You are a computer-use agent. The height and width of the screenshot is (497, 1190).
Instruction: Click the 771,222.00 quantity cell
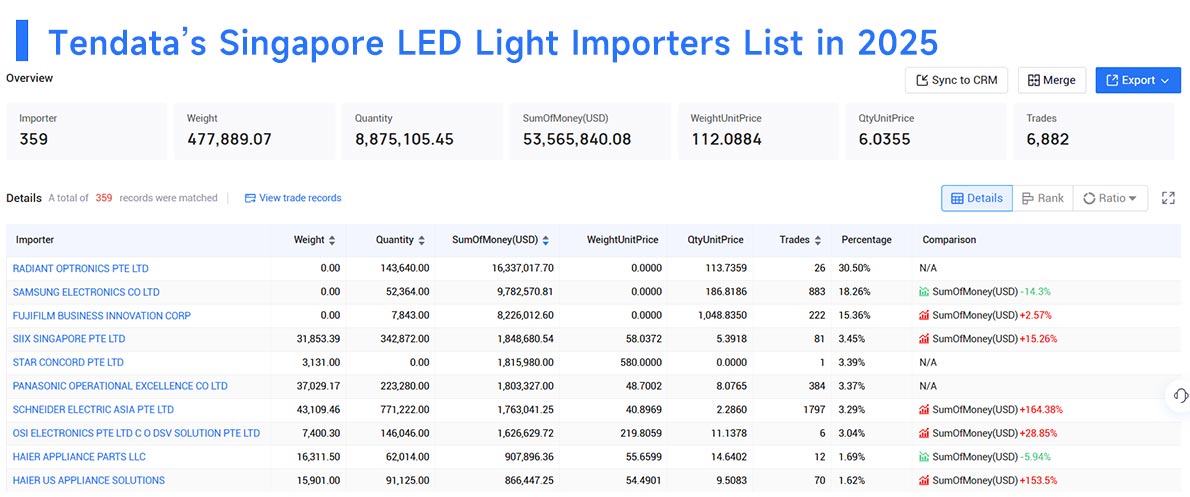click(405, 410)
